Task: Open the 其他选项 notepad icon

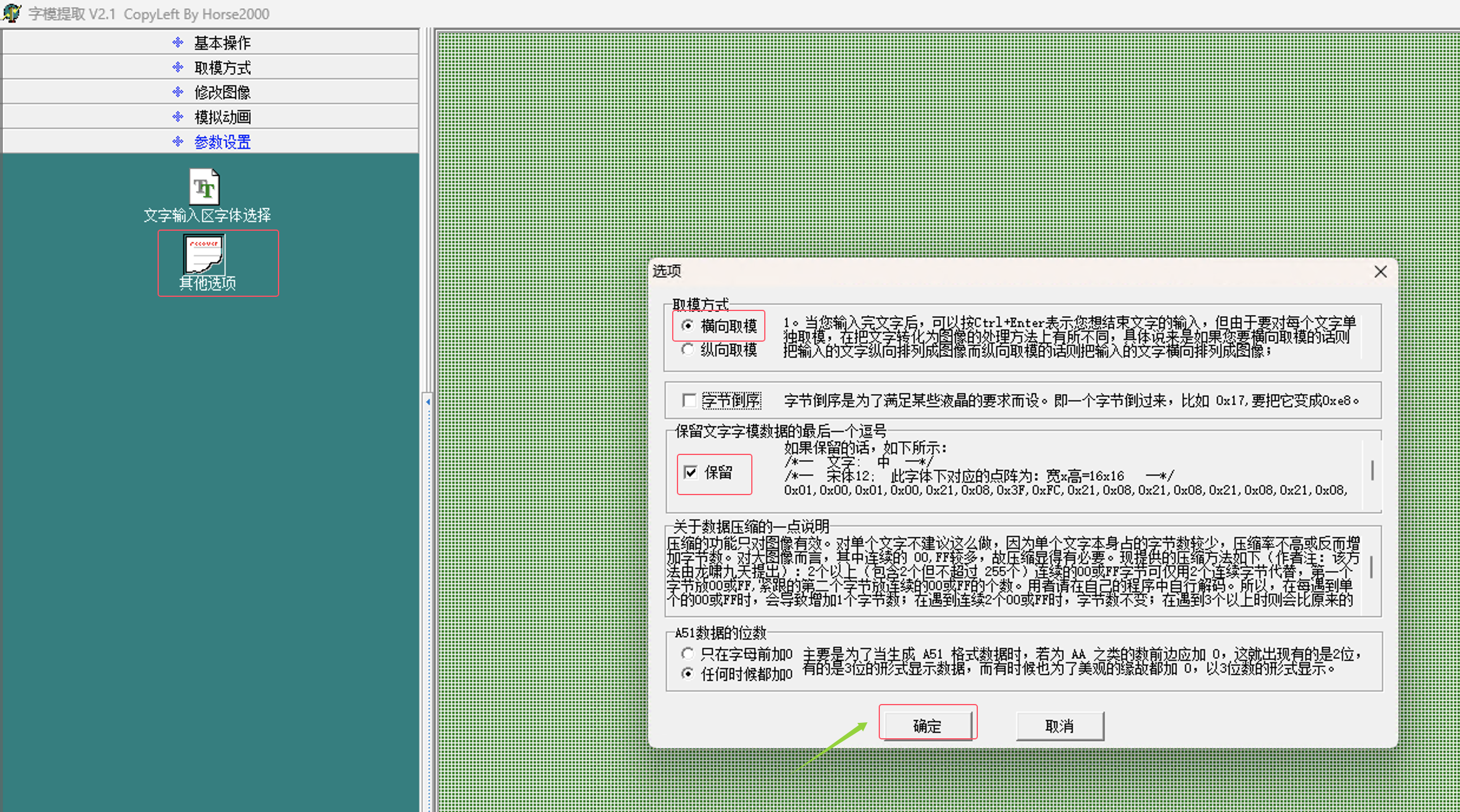Action: point(204,254)
